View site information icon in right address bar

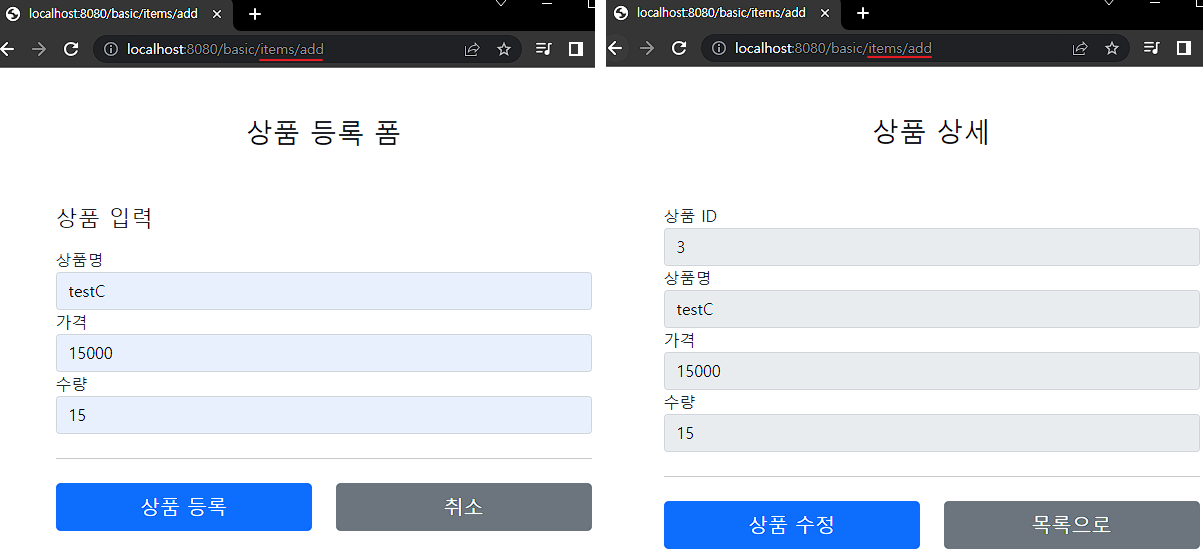[719, 49]
